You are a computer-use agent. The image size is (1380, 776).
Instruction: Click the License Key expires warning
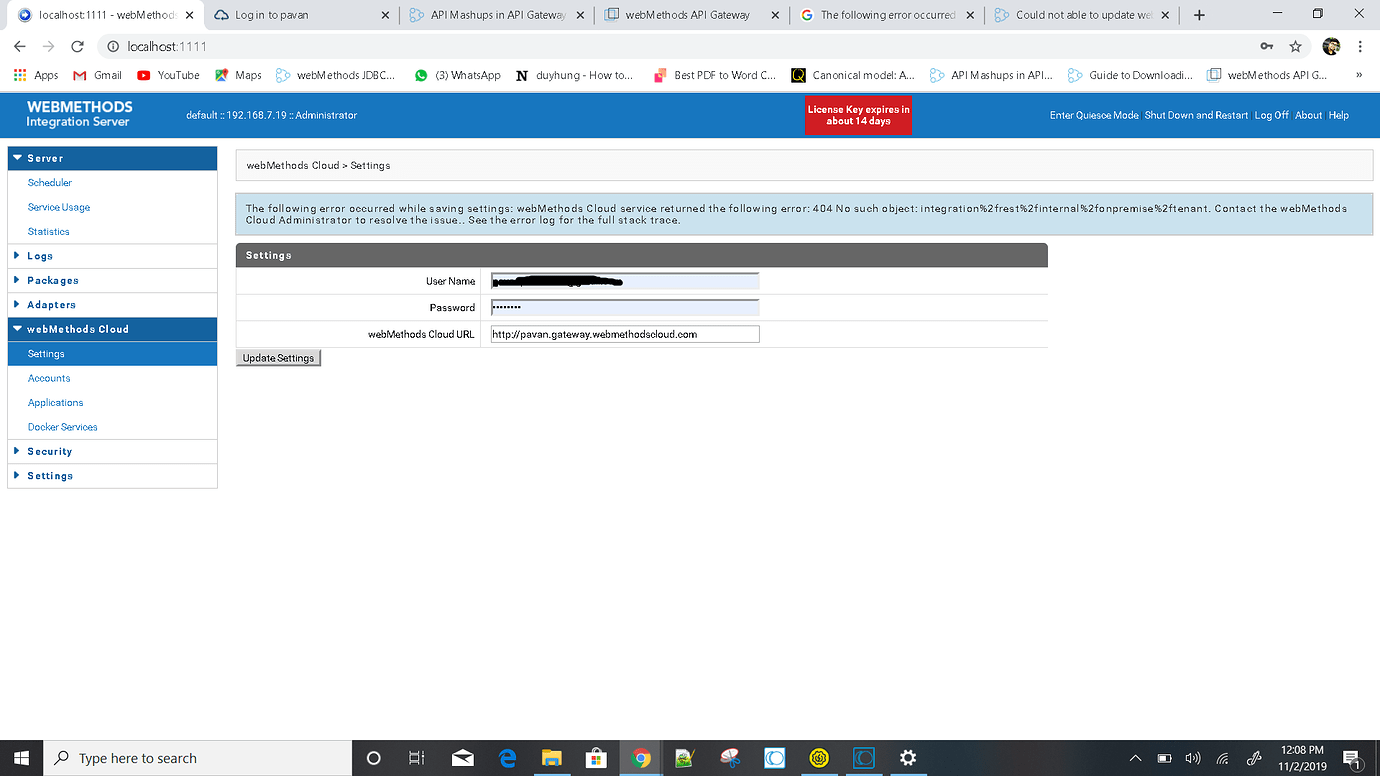point(859,115)
